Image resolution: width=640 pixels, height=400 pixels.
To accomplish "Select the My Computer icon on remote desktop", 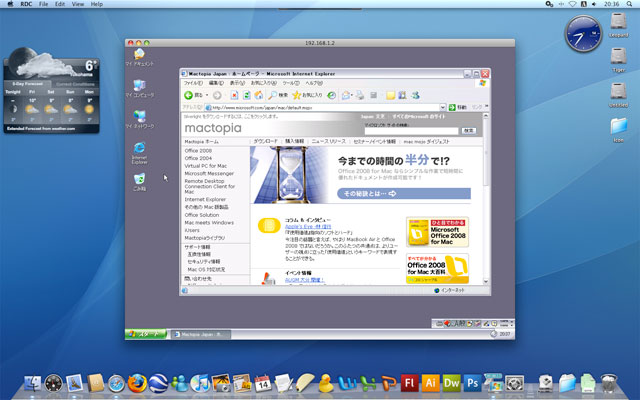I will pyautogui.click(x=140, y=89).
